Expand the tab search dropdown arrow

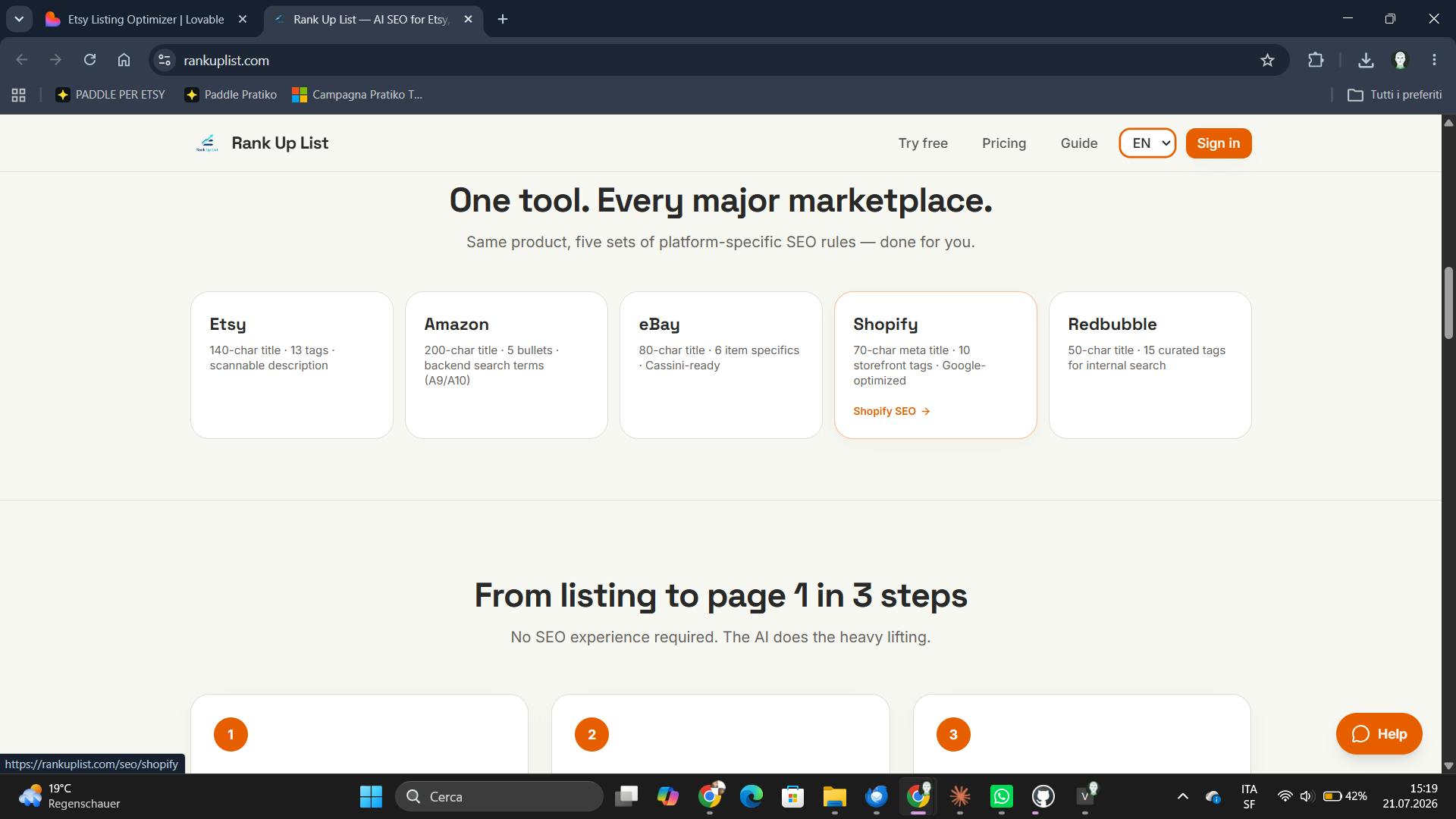(x=19, y=19)
